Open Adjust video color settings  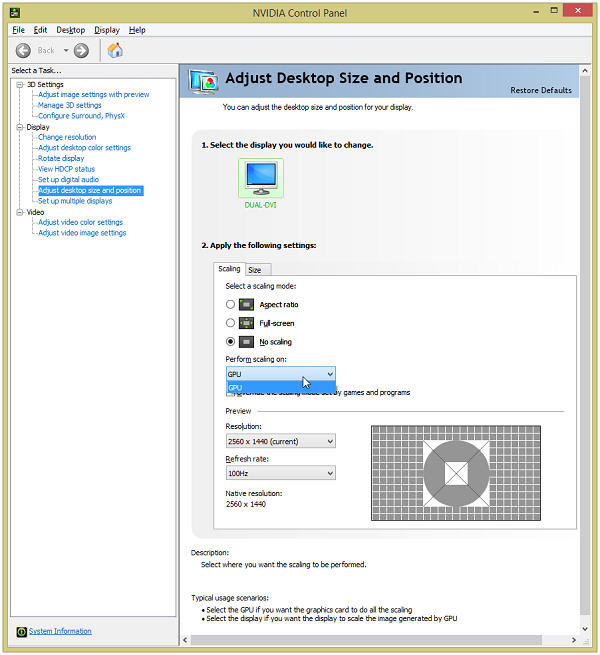81,222
